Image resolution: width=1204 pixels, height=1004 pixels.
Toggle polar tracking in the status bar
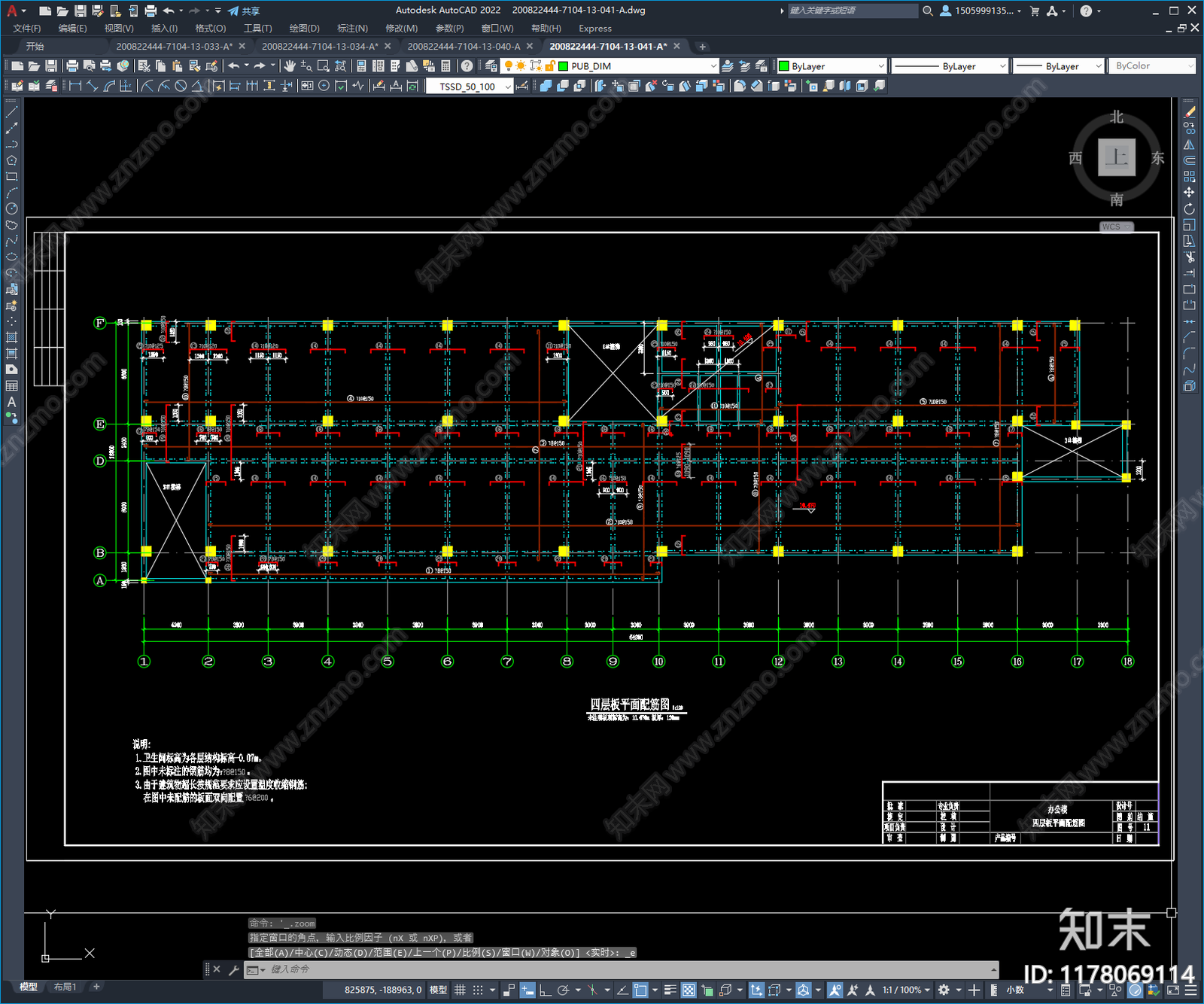(563, 990)
